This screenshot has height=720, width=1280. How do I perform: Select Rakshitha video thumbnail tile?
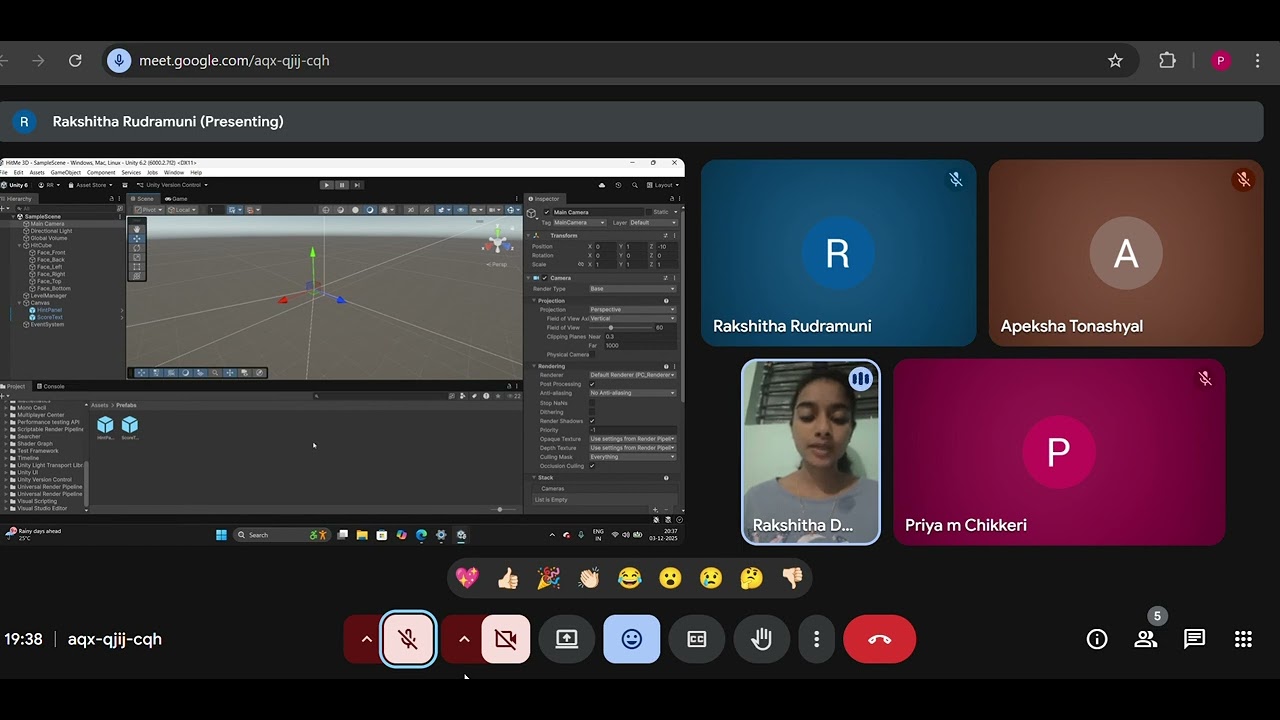pyautogui.click(x=811, y=452)
